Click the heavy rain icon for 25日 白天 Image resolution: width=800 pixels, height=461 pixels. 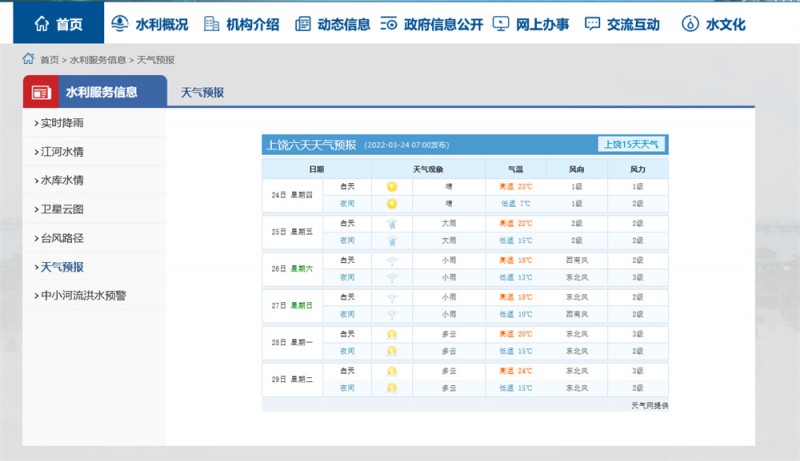click(392, 223)
